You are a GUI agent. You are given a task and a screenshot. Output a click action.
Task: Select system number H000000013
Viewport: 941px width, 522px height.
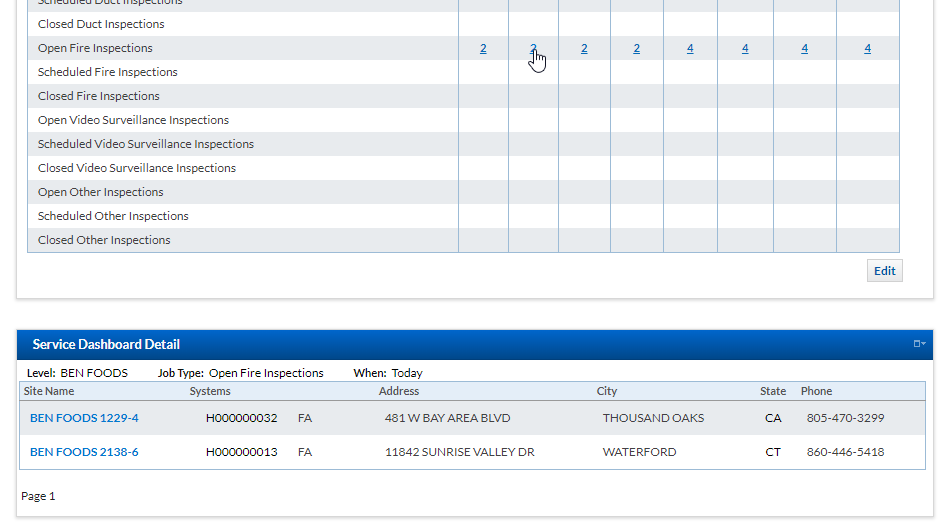(241, 452)
